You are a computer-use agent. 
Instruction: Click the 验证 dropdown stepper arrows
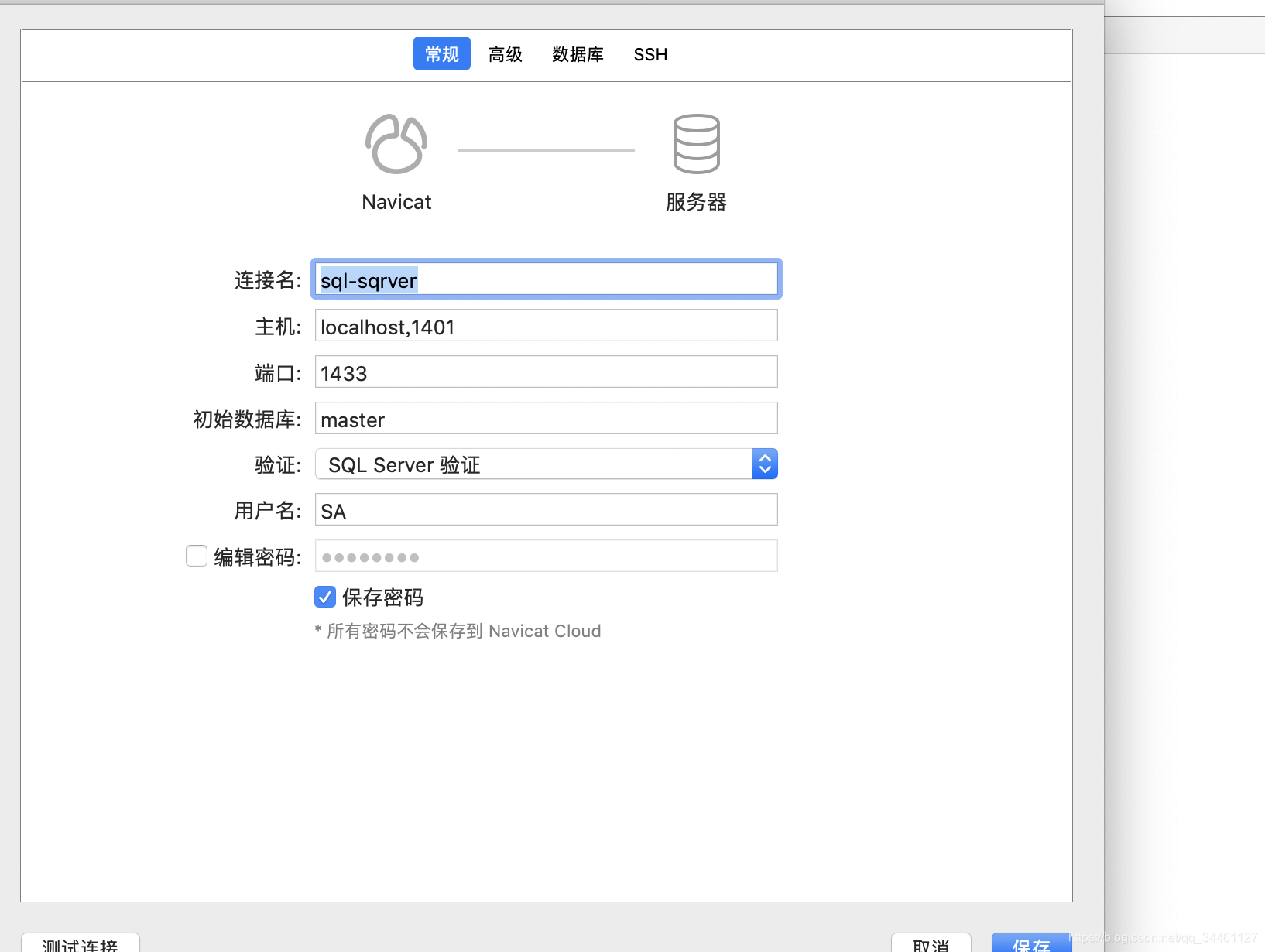click(764, 464)
